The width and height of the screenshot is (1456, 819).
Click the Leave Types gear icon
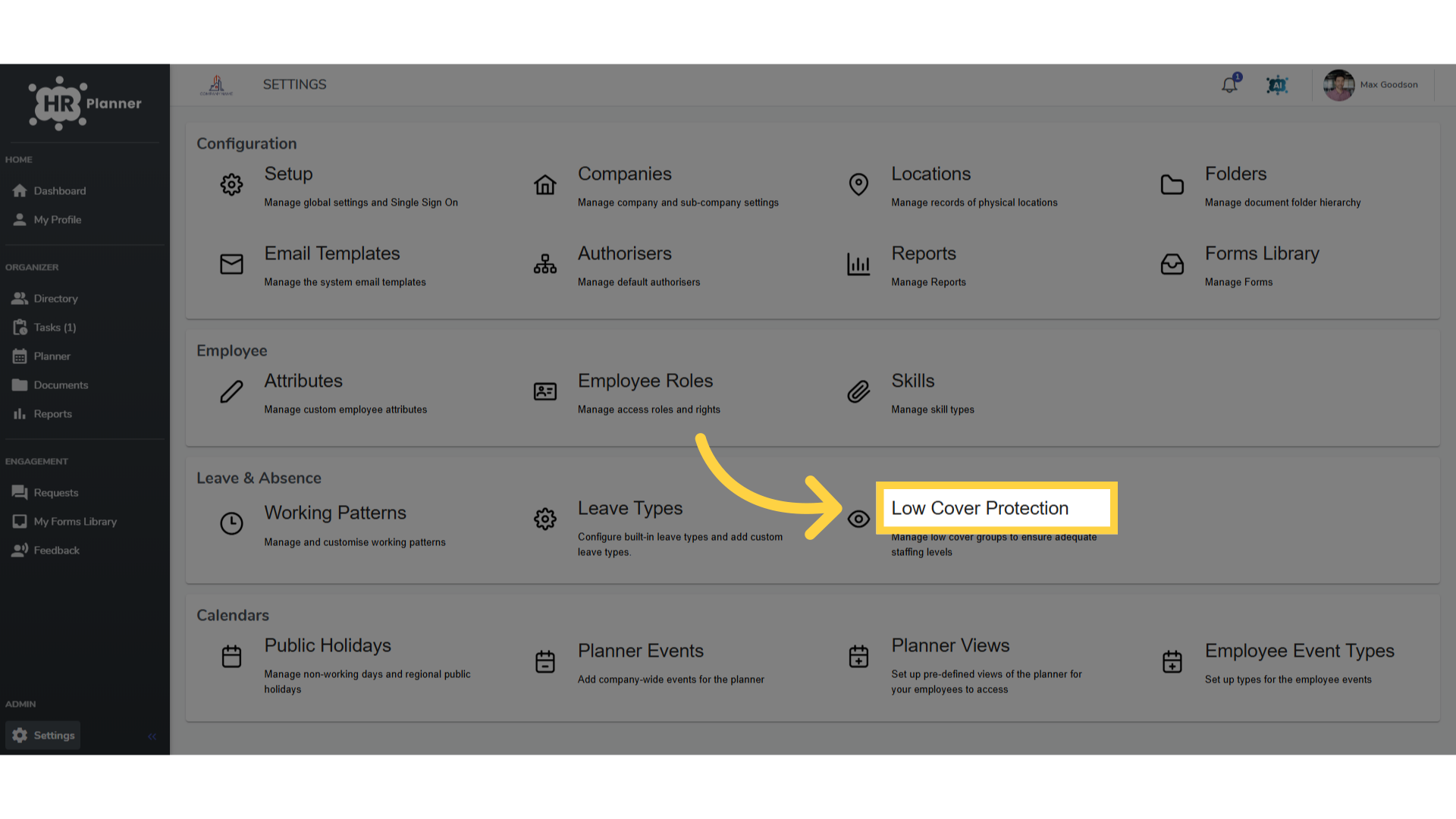point(544,519)
